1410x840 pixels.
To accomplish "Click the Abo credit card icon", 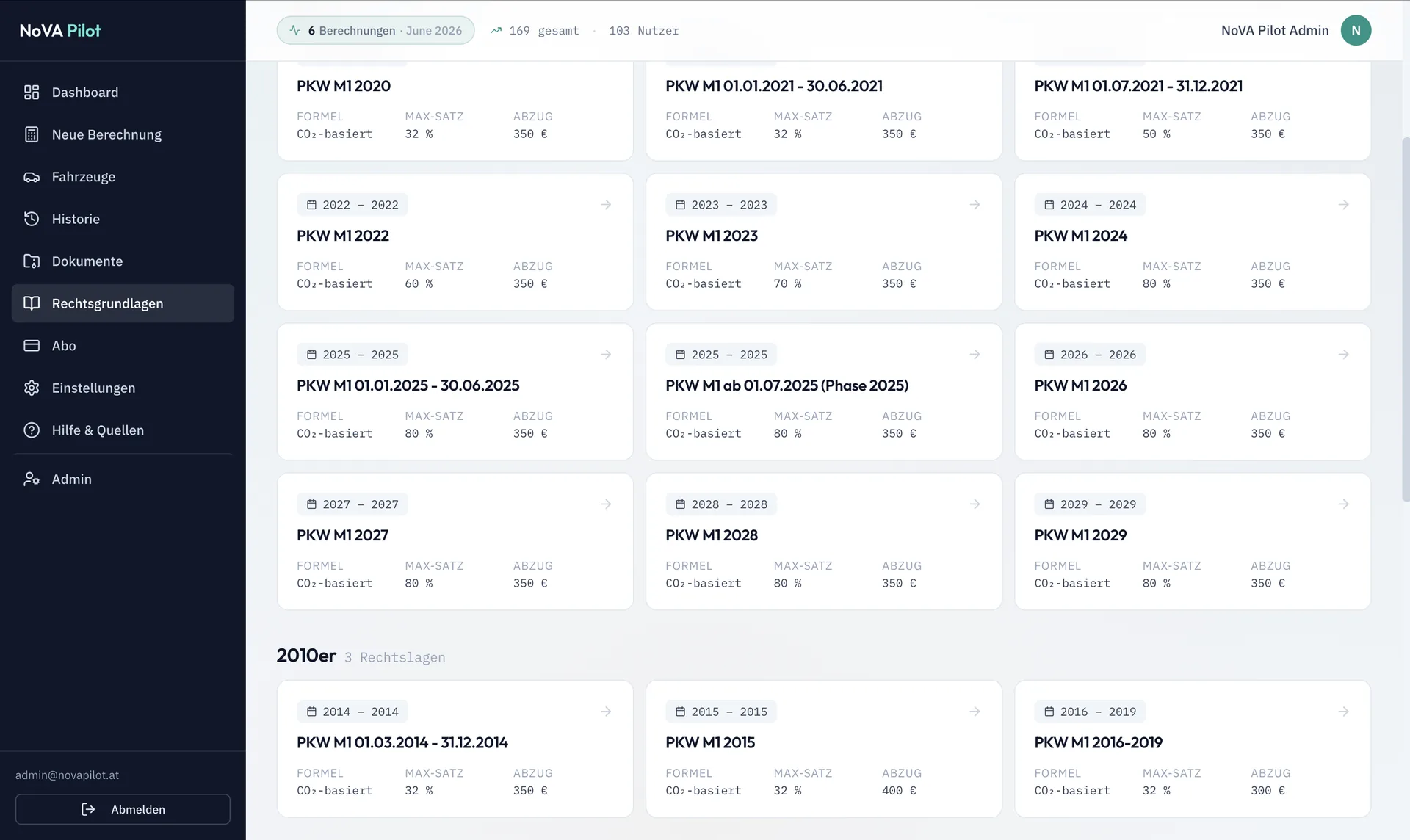I will click(32, 346).
